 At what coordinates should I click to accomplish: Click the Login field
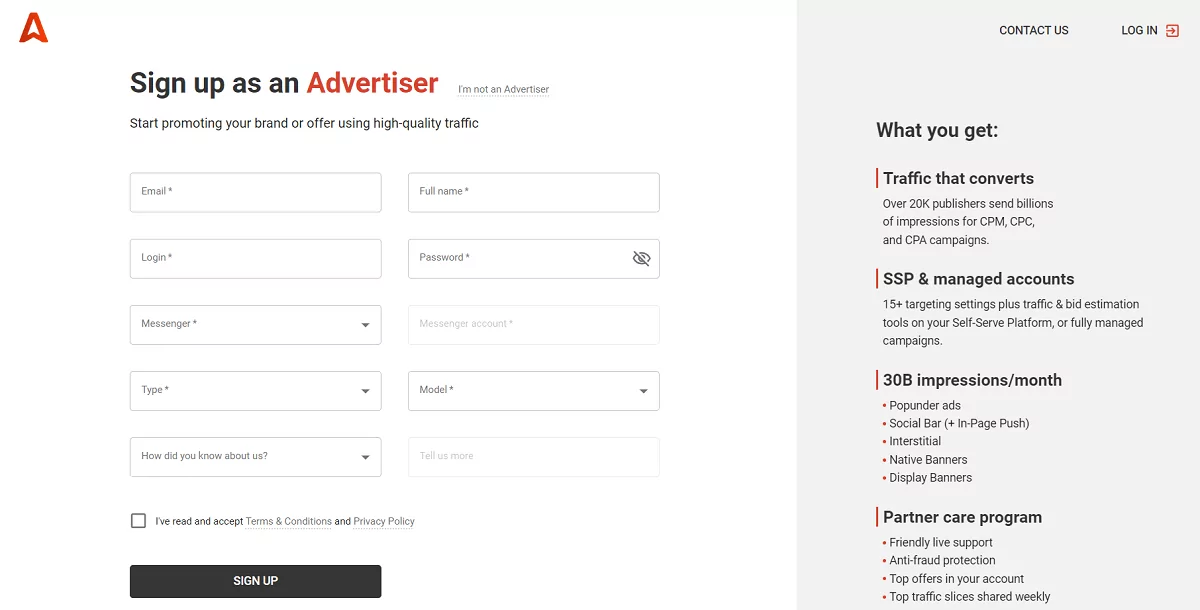pos(255,258)
